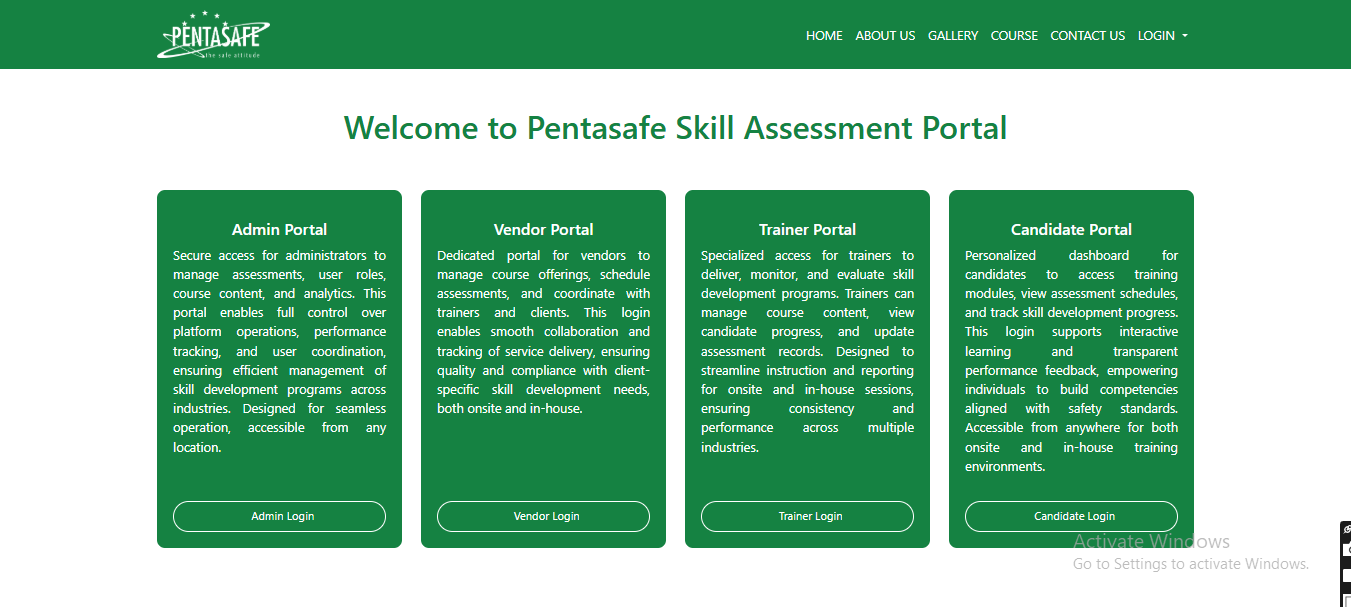The image size is (1351, 607).
Task: Open CONTACT US
Action: click(1087, 36)
